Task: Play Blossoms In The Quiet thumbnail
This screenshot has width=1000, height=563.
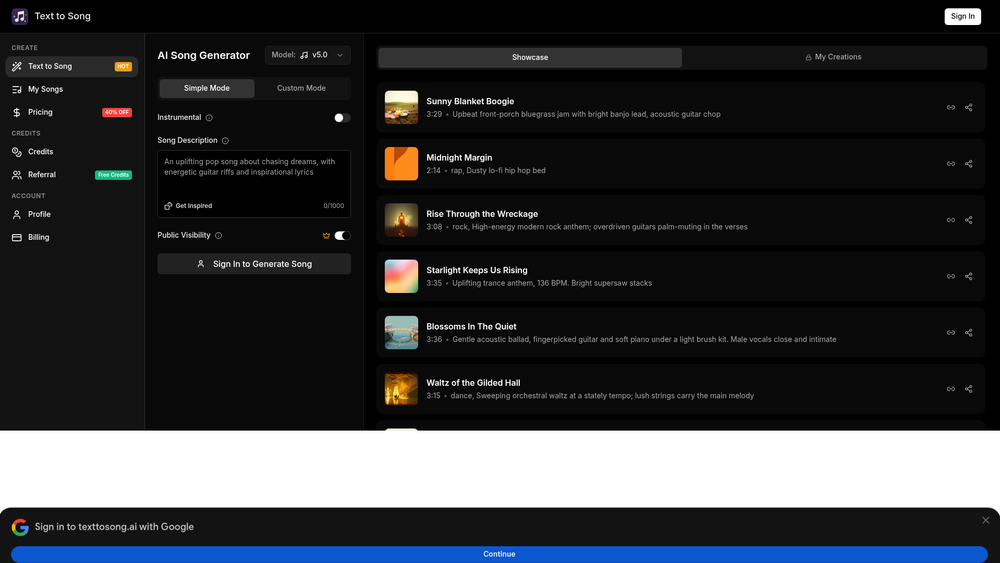Action: point(401,333)
